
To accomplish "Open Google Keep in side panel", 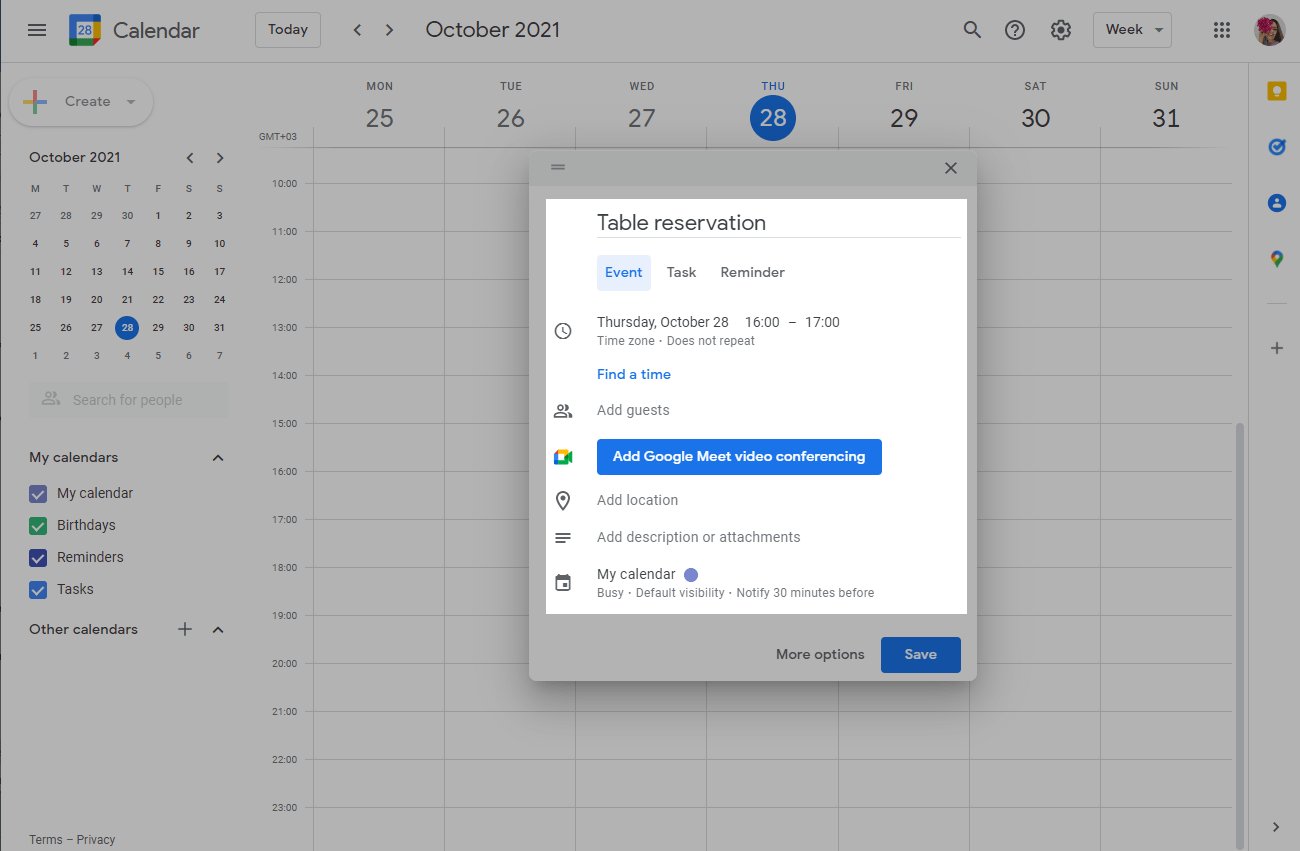I will [1276, 92].
